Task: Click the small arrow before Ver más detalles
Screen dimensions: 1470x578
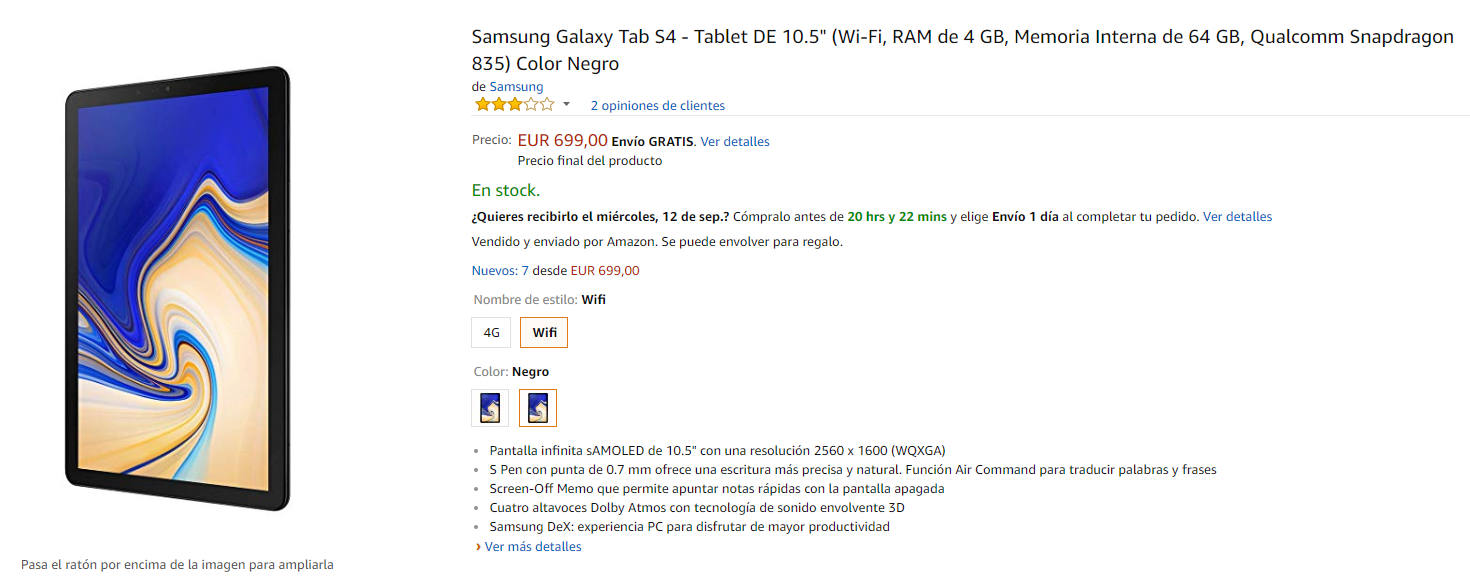Action: [x=478, y=547]
